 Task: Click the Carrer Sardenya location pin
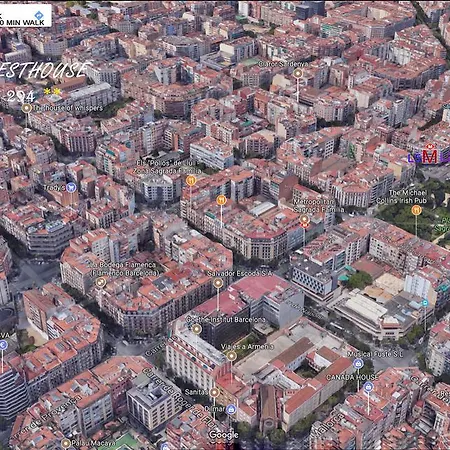click(298, 73)
